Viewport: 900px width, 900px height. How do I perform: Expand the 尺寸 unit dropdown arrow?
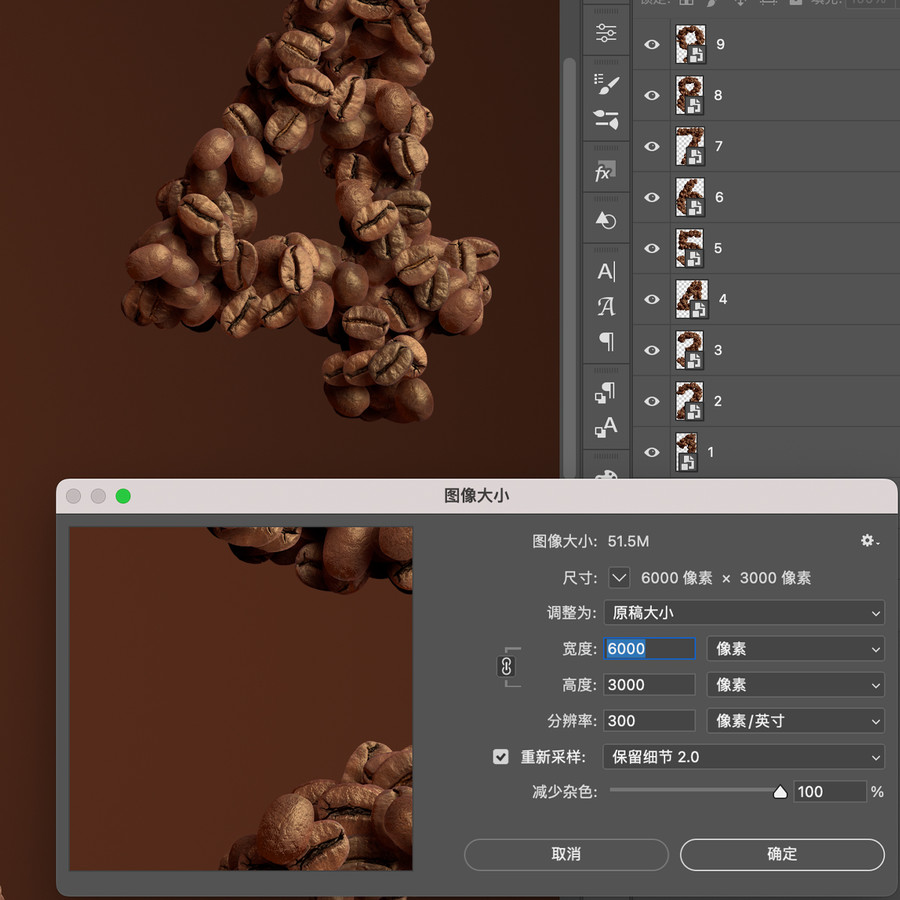(x=619, y=577)
